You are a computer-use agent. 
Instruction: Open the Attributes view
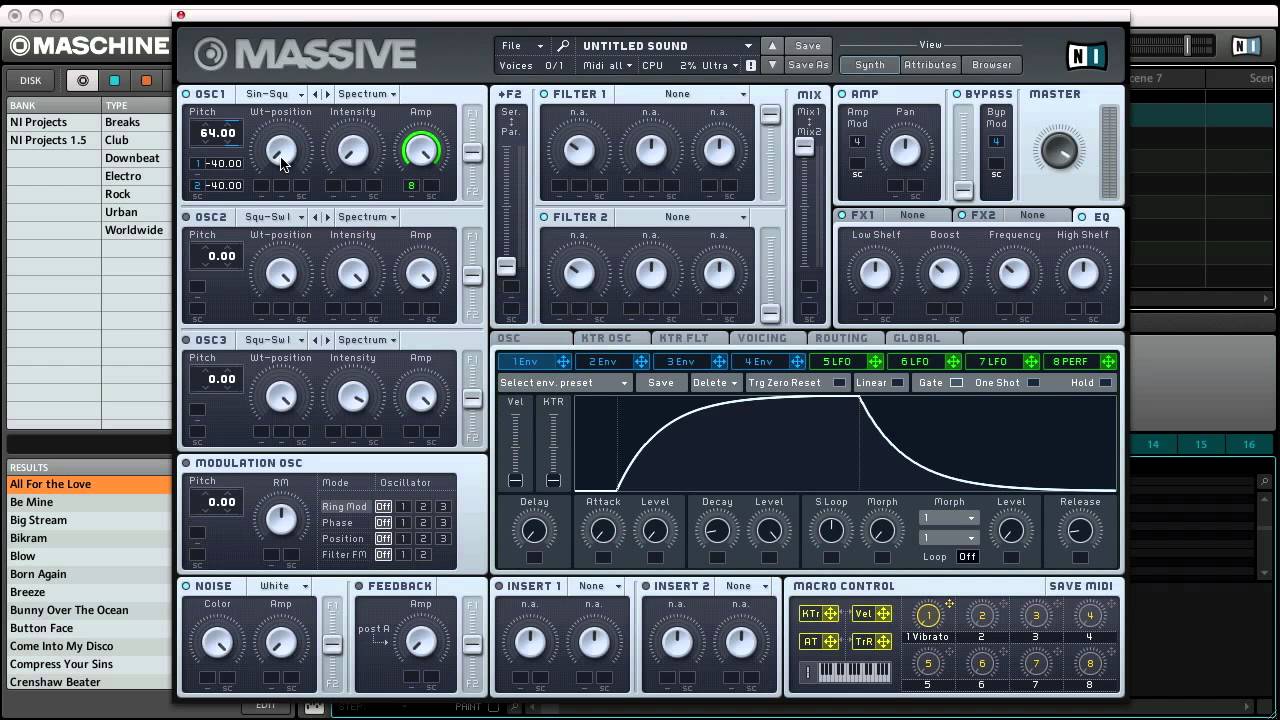(x=930, y=65)
